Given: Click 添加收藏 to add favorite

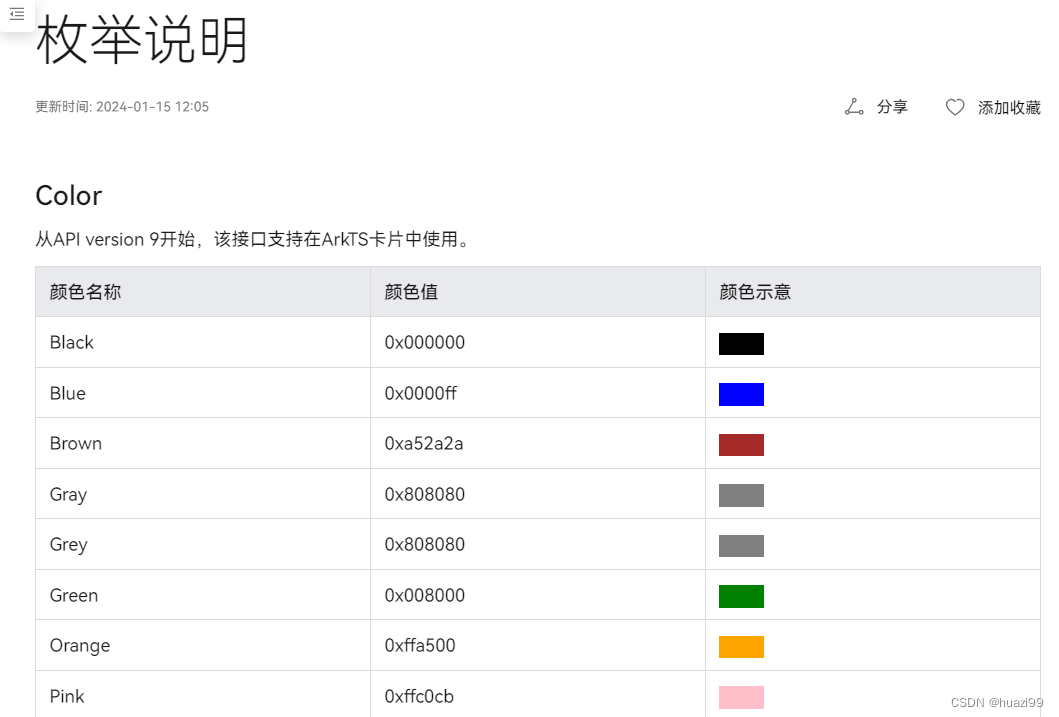Looking at the screenshot, I should [1009, 107].
